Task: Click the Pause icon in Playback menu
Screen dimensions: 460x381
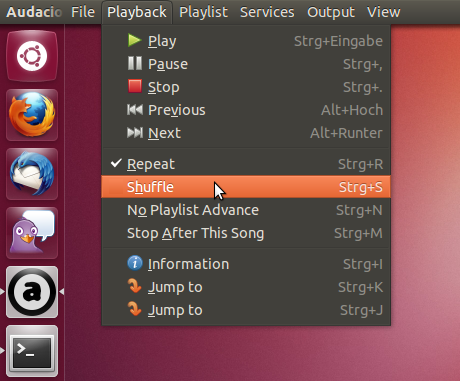Action: coord(135,63)
